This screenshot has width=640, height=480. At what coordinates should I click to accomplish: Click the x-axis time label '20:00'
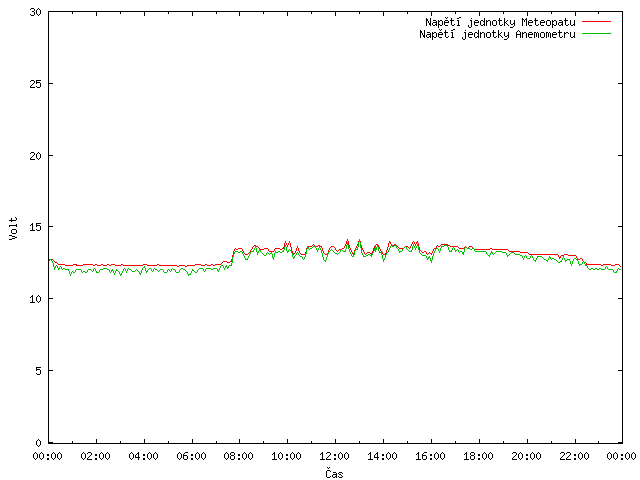(526, 456)
